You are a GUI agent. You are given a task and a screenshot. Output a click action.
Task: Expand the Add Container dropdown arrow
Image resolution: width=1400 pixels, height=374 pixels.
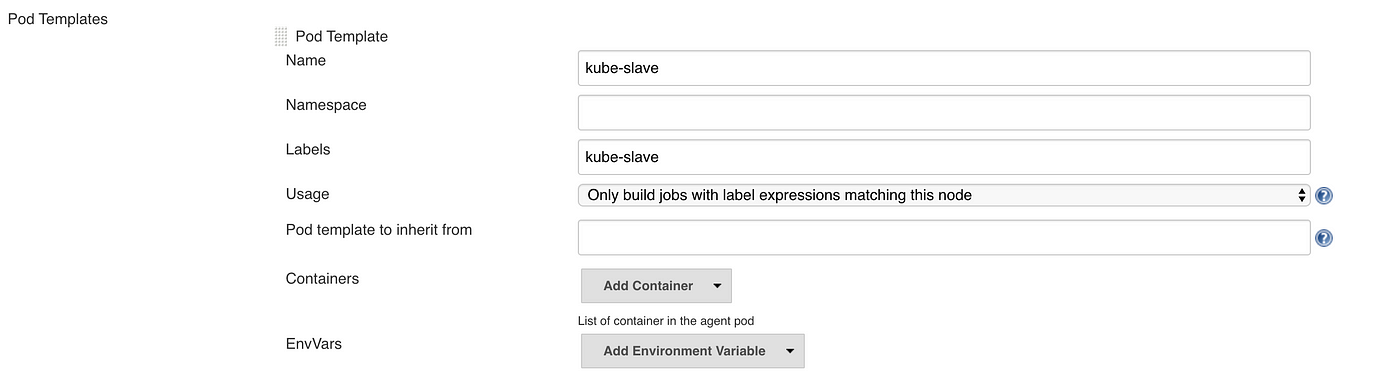point(717,286)
